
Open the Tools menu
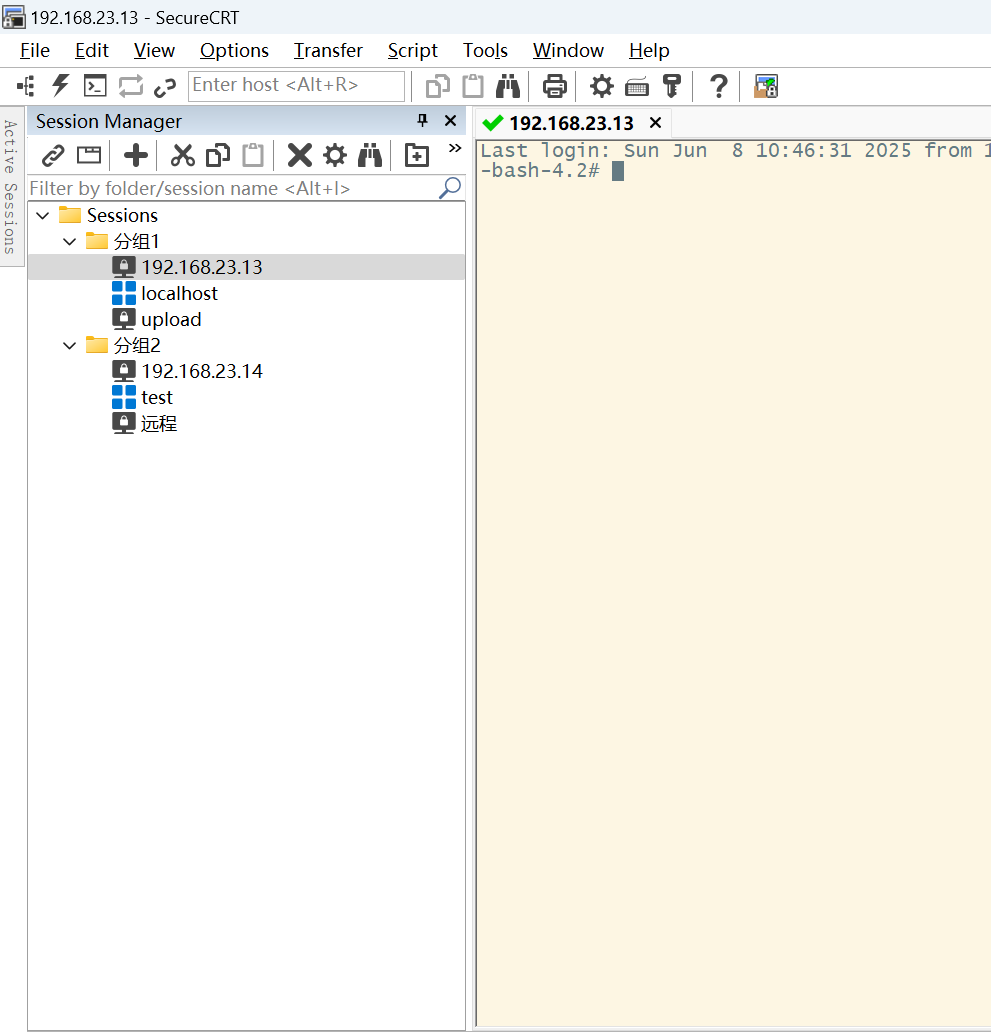(485, 51)
